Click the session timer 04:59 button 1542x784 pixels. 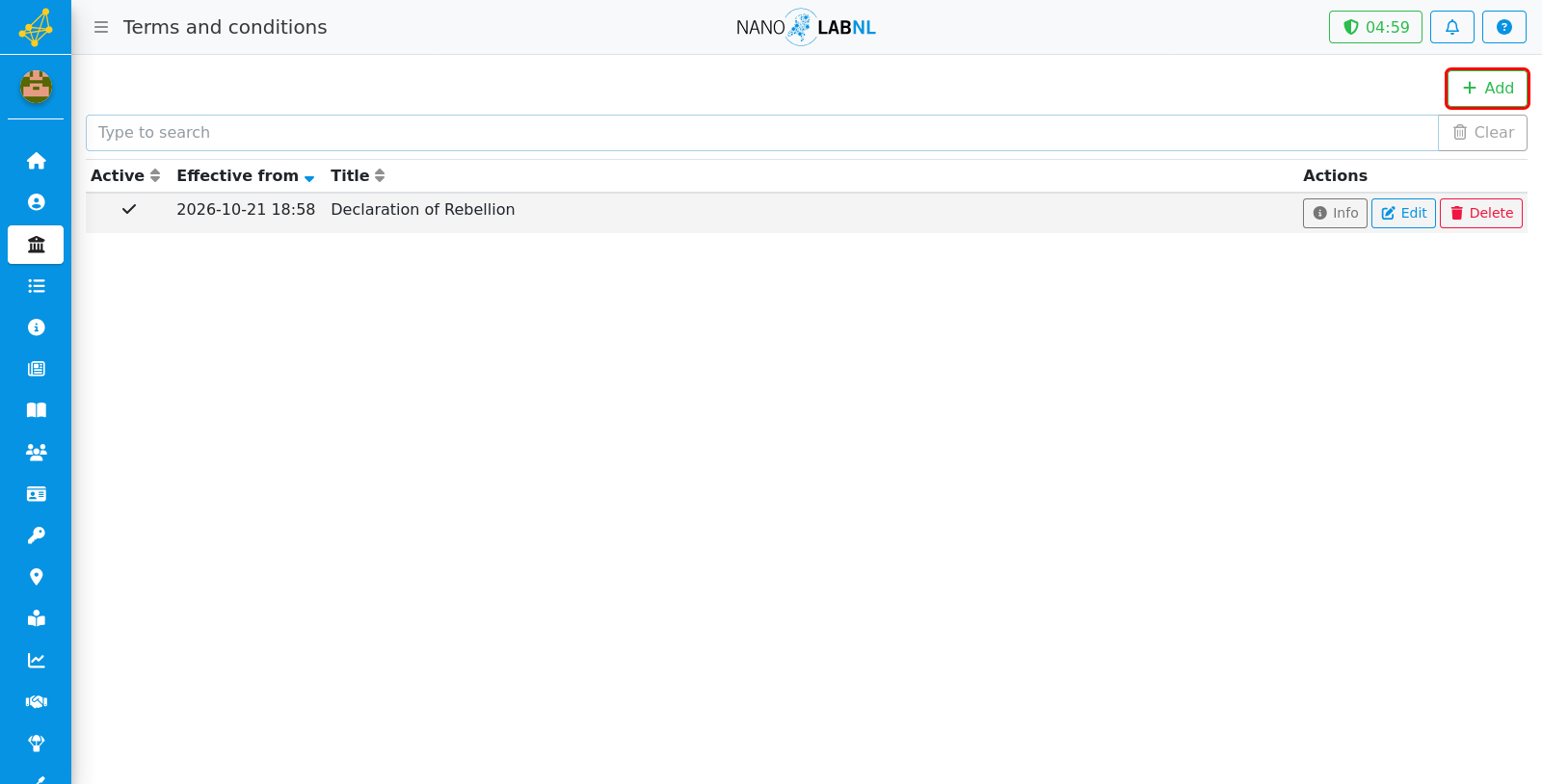[x=1375, y=27]
